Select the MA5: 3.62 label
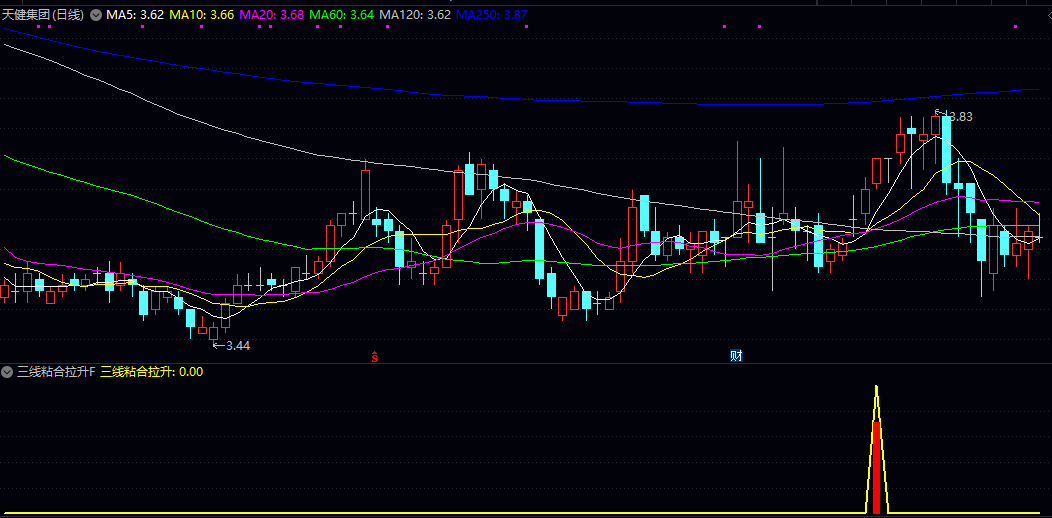The height and width of the screenshot is (518, 1052). point(135,15)
